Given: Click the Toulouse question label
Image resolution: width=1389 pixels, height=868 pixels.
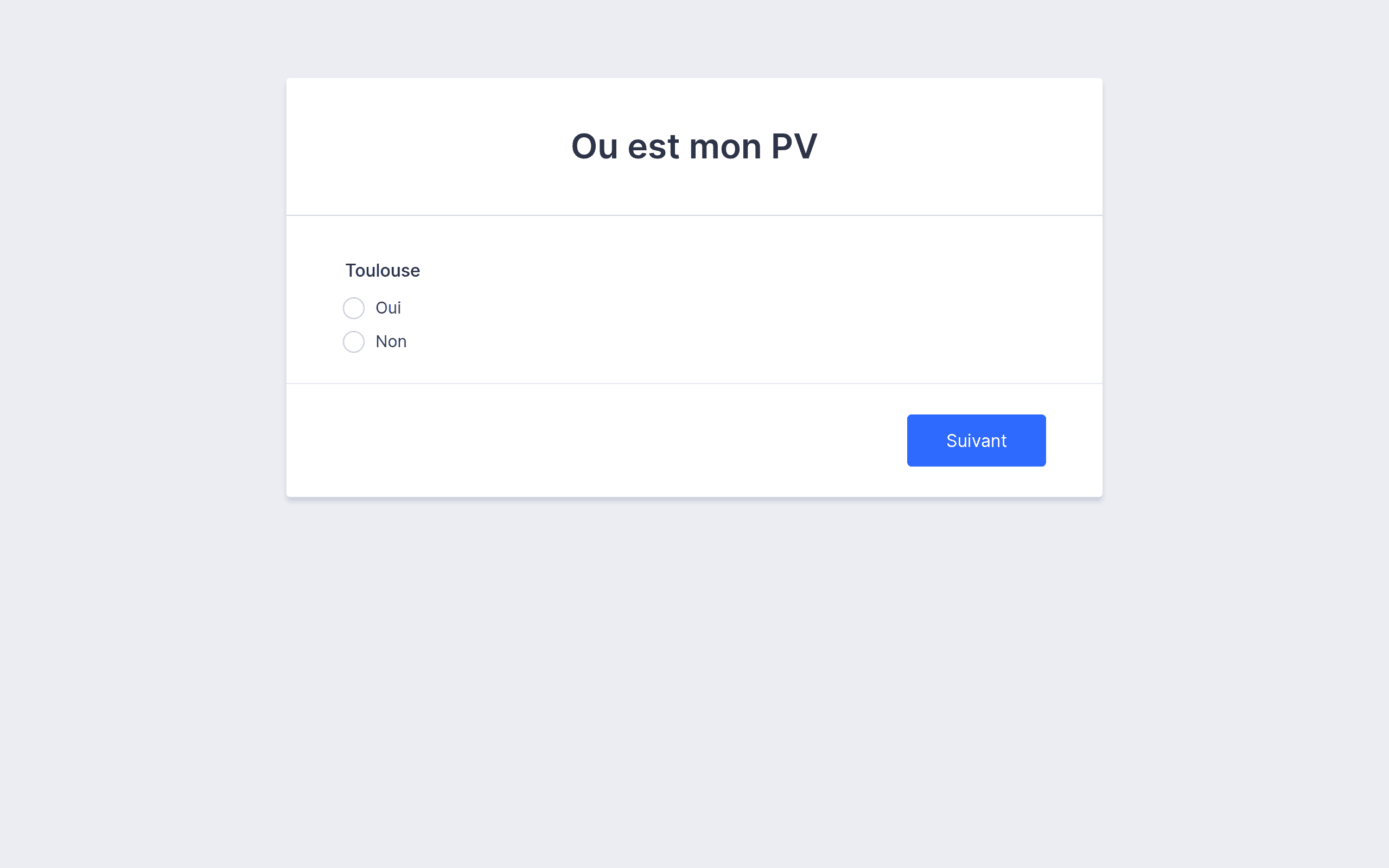Looking at the screenshot, I should [383, 270].
